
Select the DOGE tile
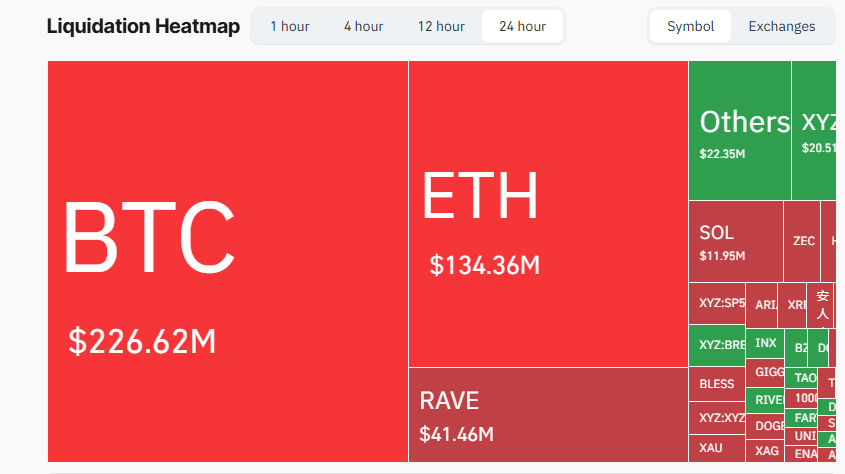pyautogui.click(x=767, y=425)
